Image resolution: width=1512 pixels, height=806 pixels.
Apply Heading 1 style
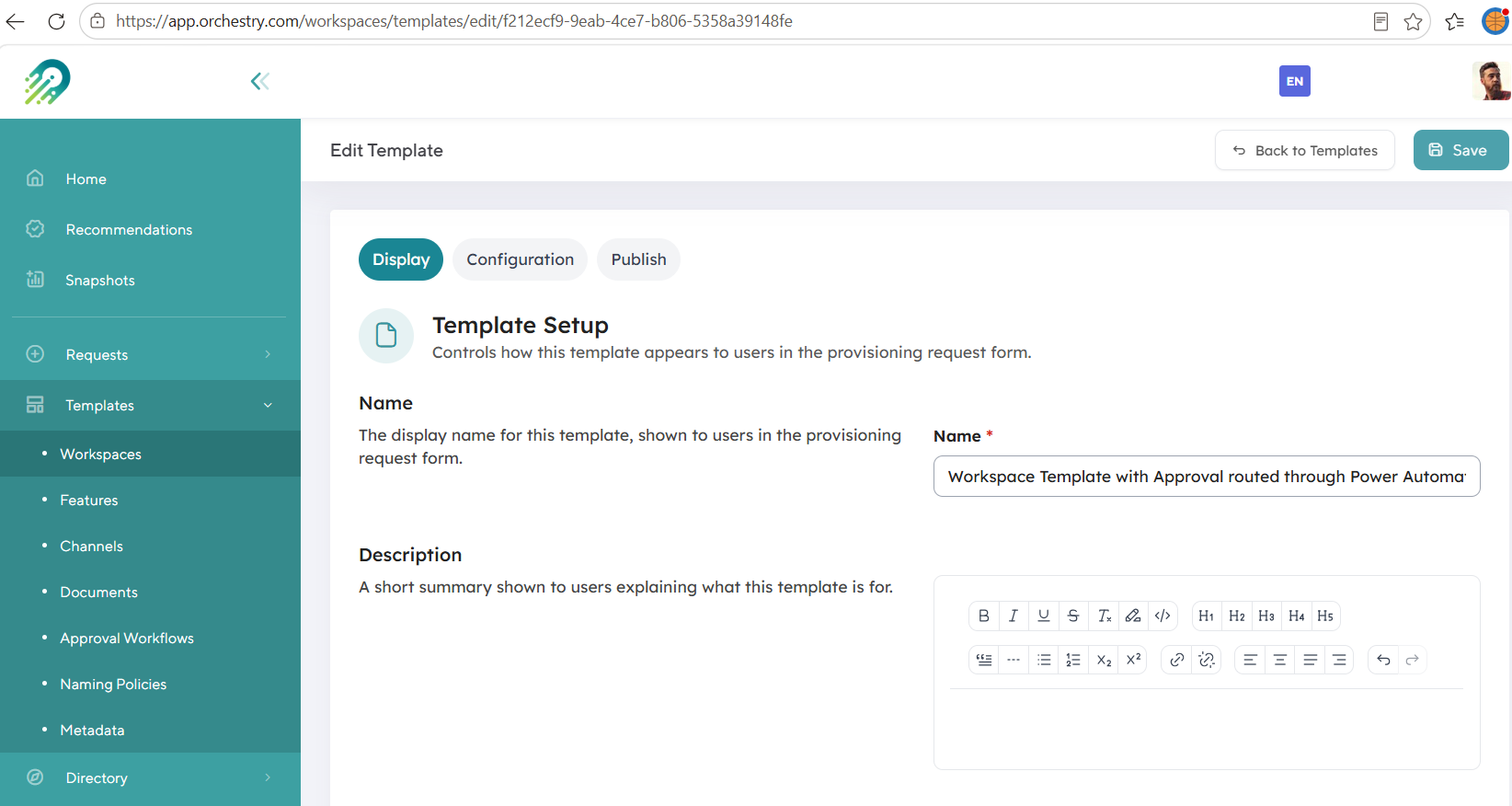click(x=1207, y=616)
